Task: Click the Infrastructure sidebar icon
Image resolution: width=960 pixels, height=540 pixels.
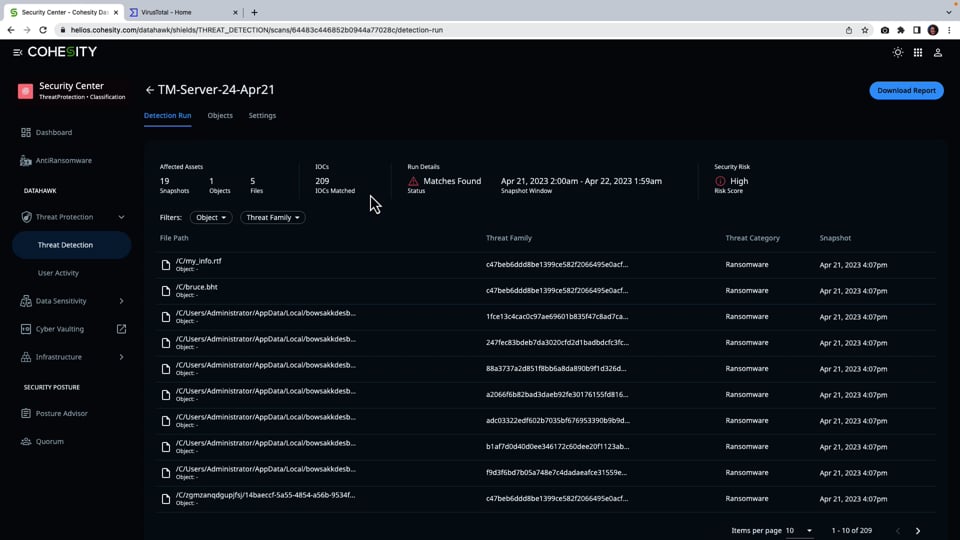Action: tap(26, 357)
